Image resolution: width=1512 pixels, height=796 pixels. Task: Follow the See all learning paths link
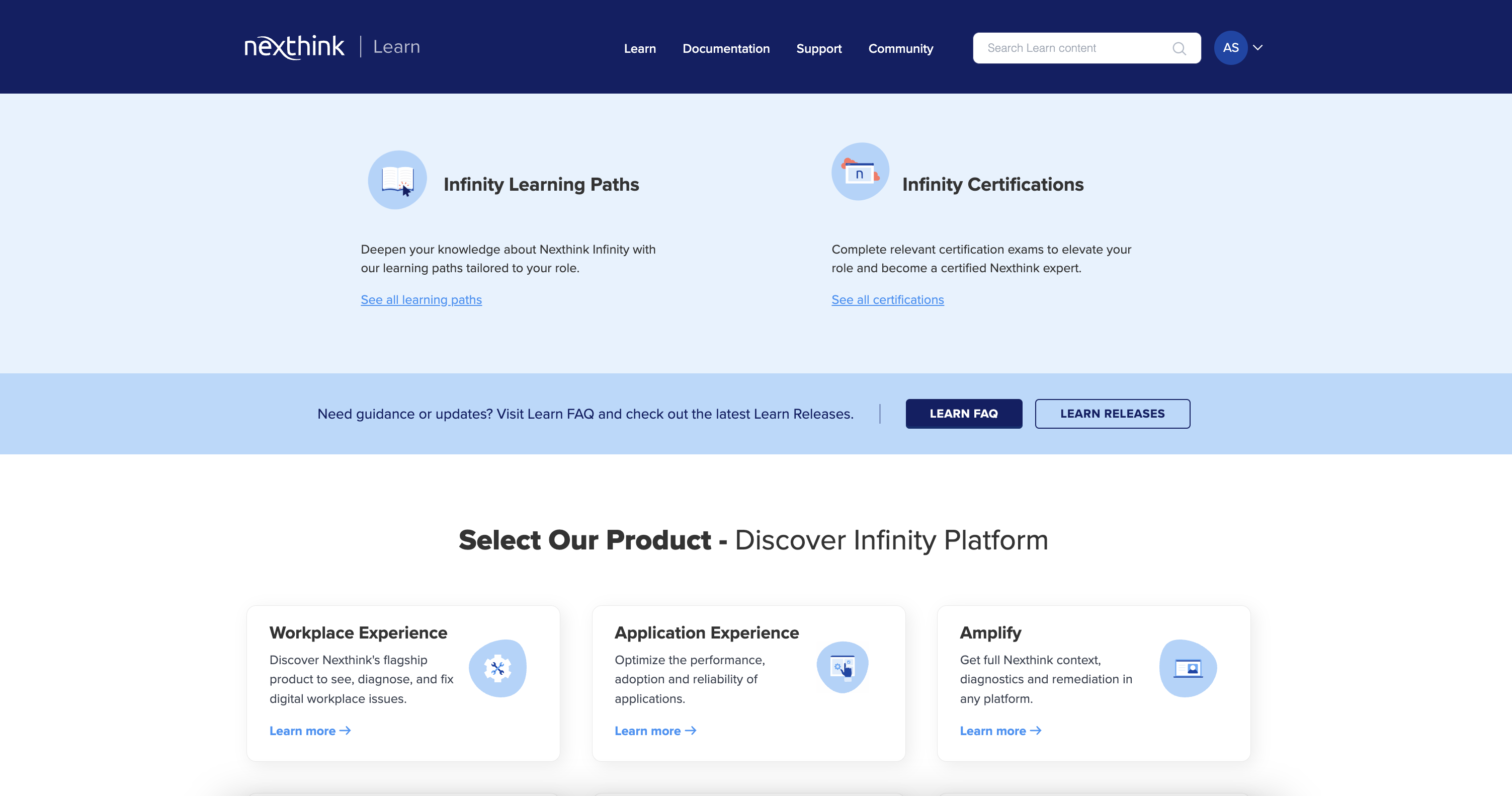(421, 299)
